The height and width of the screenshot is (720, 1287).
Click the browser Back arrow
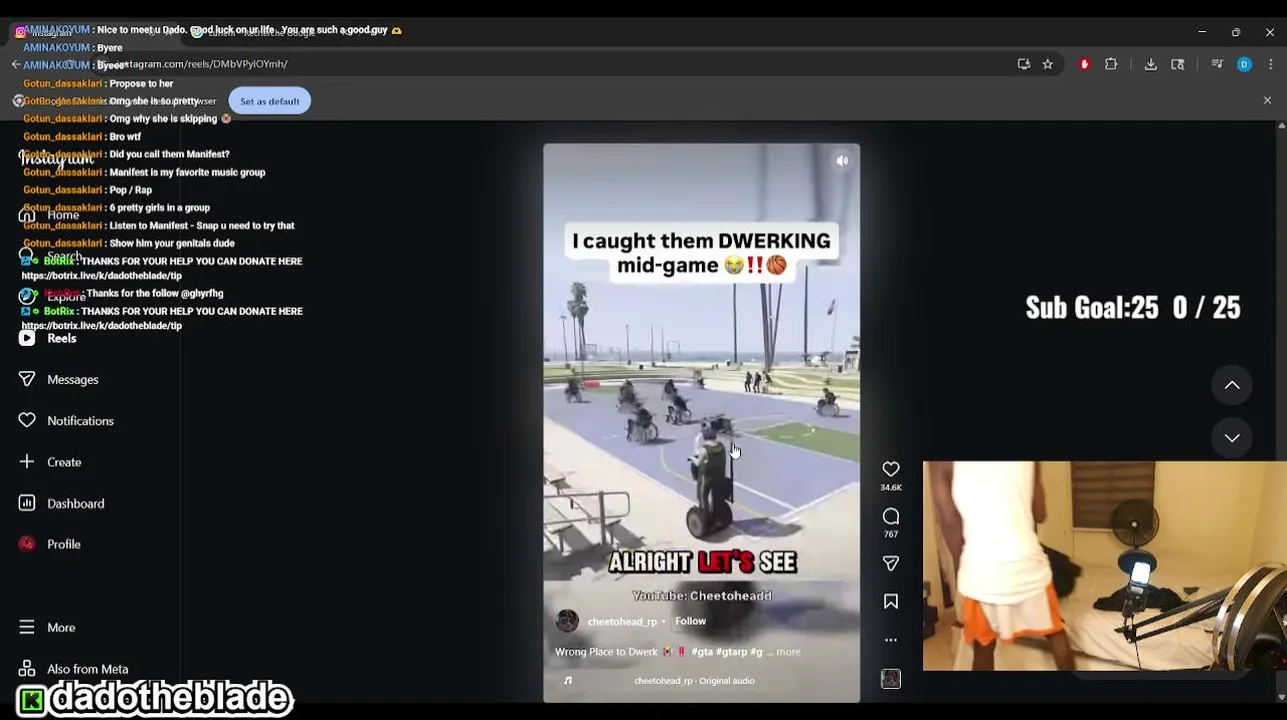pos(15,64)
